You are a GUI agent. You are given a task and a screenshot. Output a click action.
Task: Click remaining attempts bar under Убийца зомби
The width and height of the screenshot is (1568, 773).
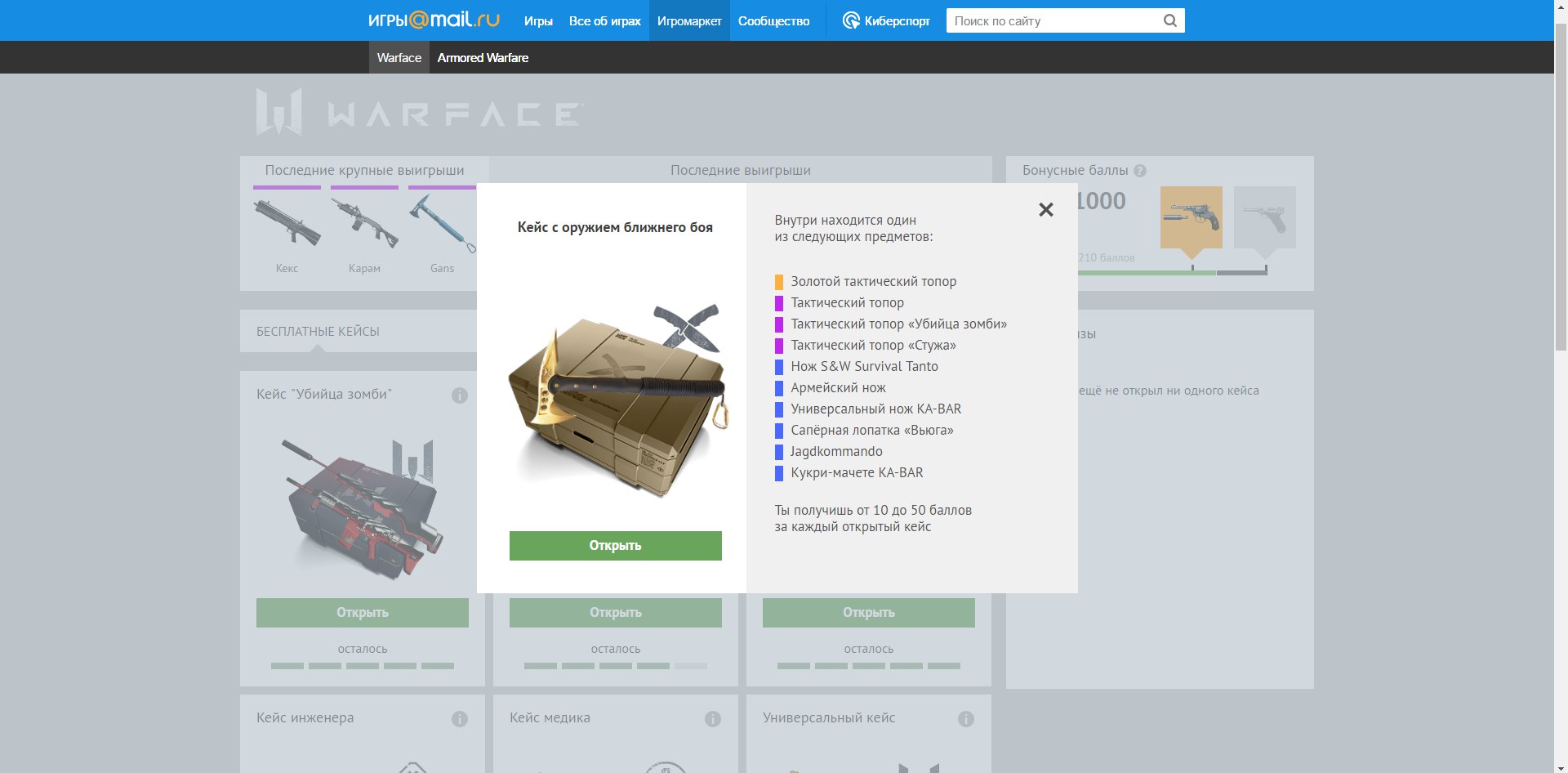click(x=363, y=666)
